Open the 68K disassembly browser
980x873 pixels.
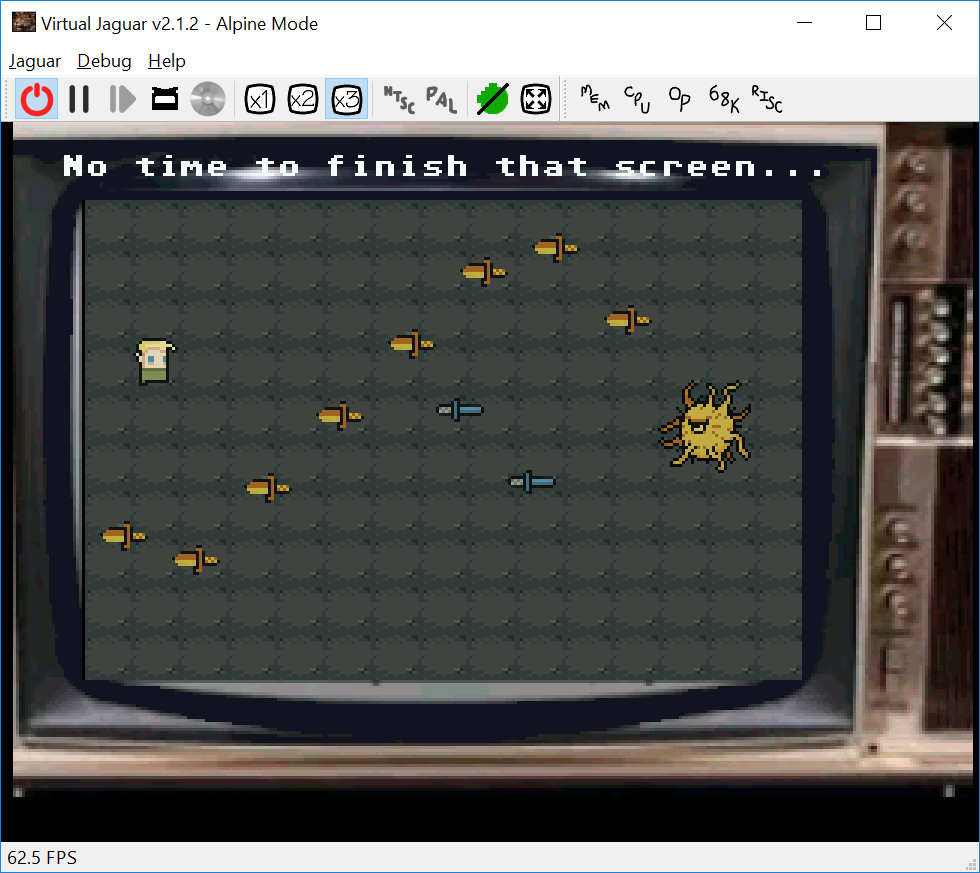[x=724, y=99]
